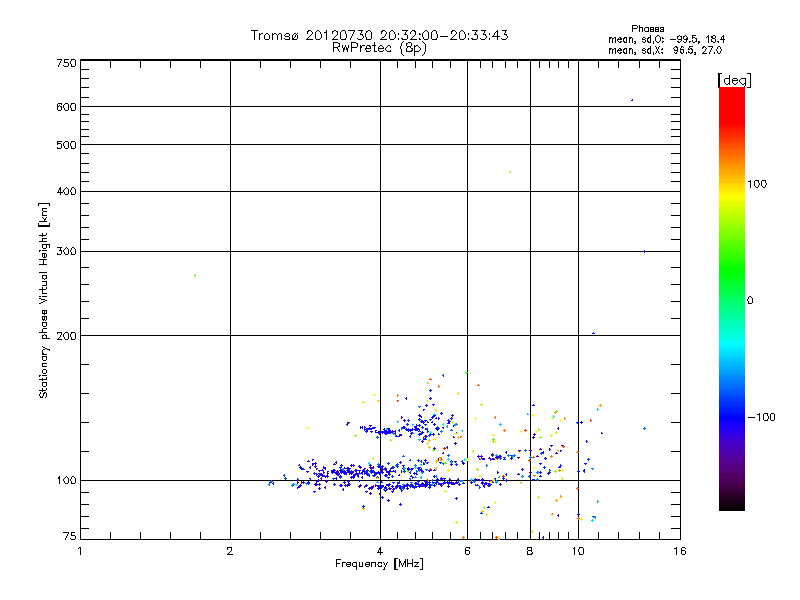Click the x-axis tick label '1'

click(x=80, y=551)
